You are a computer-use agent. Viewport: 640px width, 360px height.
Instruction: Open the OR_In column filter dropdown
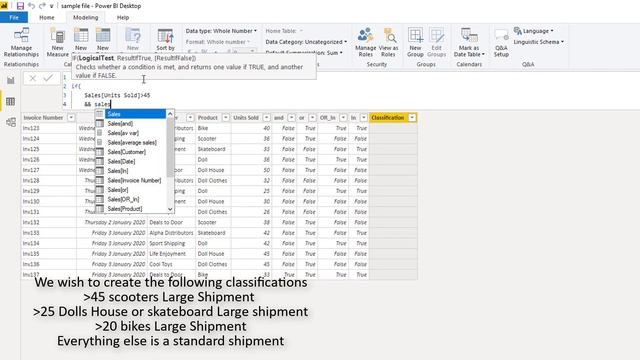(343, 118)
